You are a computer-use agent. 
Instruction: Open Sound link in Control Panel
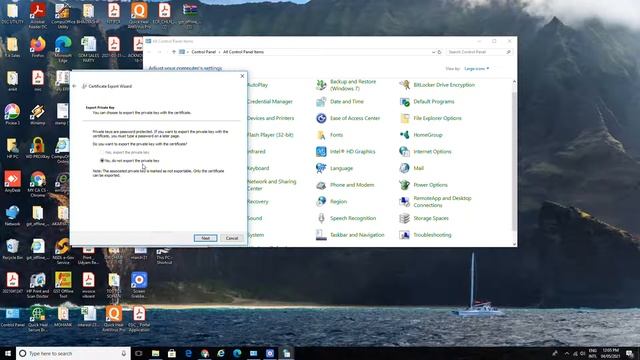click(255, 218)
